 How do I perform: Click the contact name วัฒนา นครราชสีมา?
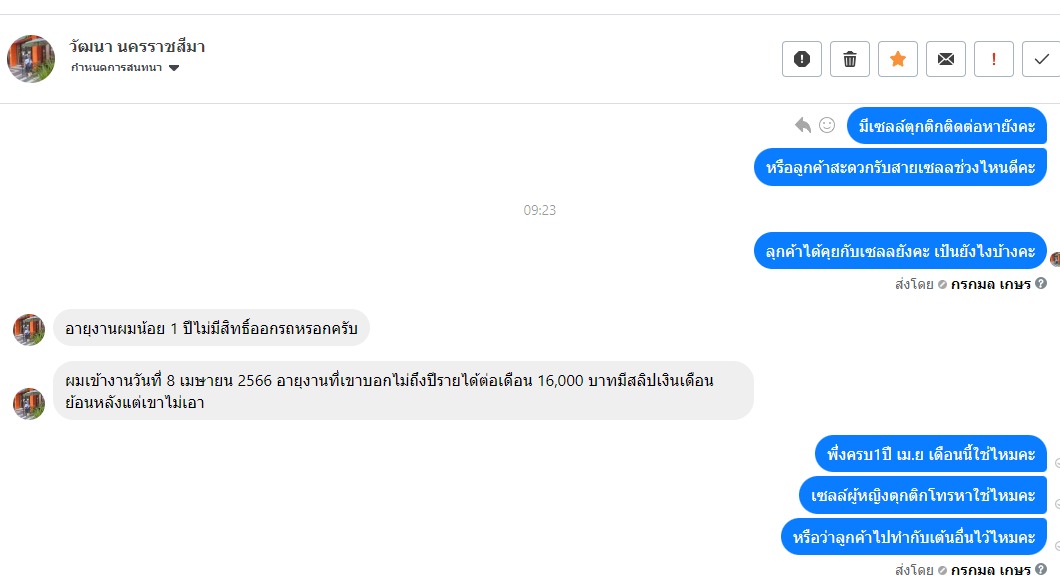pyautogui.click(x=137, y=47)
